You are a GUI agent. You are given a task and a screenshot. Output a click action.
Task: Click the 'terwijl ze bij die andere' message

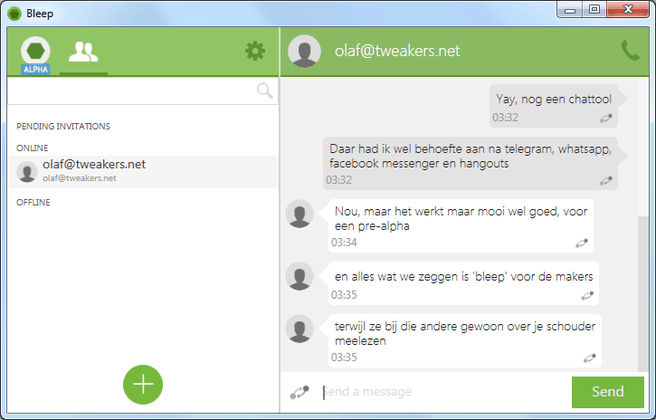[x=465, y=341]
